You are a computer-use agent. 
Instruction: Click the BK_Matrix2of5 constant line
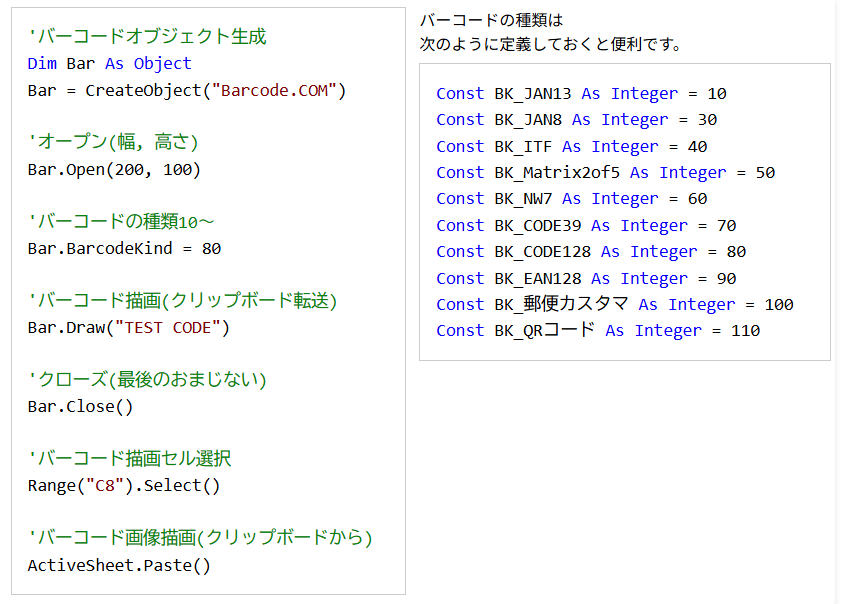coord(605,173)
